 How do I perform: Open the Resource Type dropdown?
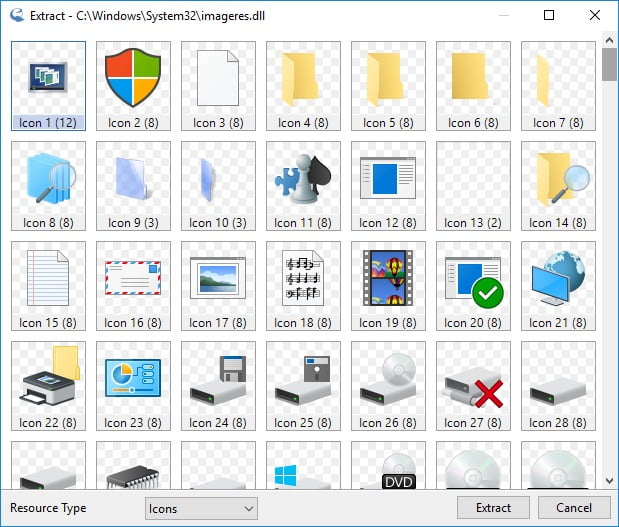[201, 508]
